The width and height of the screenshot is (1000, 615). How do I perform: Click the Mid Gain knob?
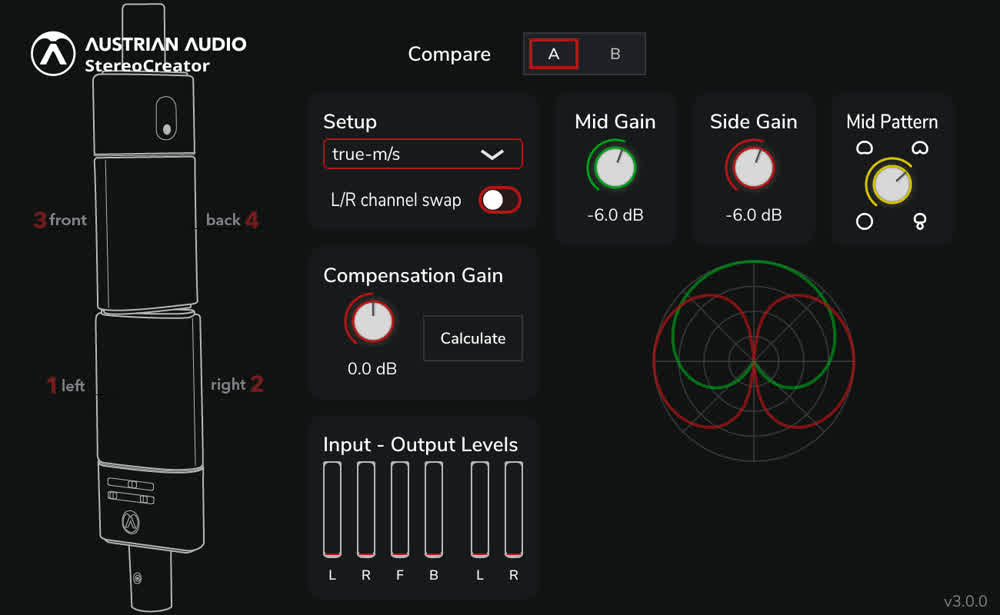(615, 167)
